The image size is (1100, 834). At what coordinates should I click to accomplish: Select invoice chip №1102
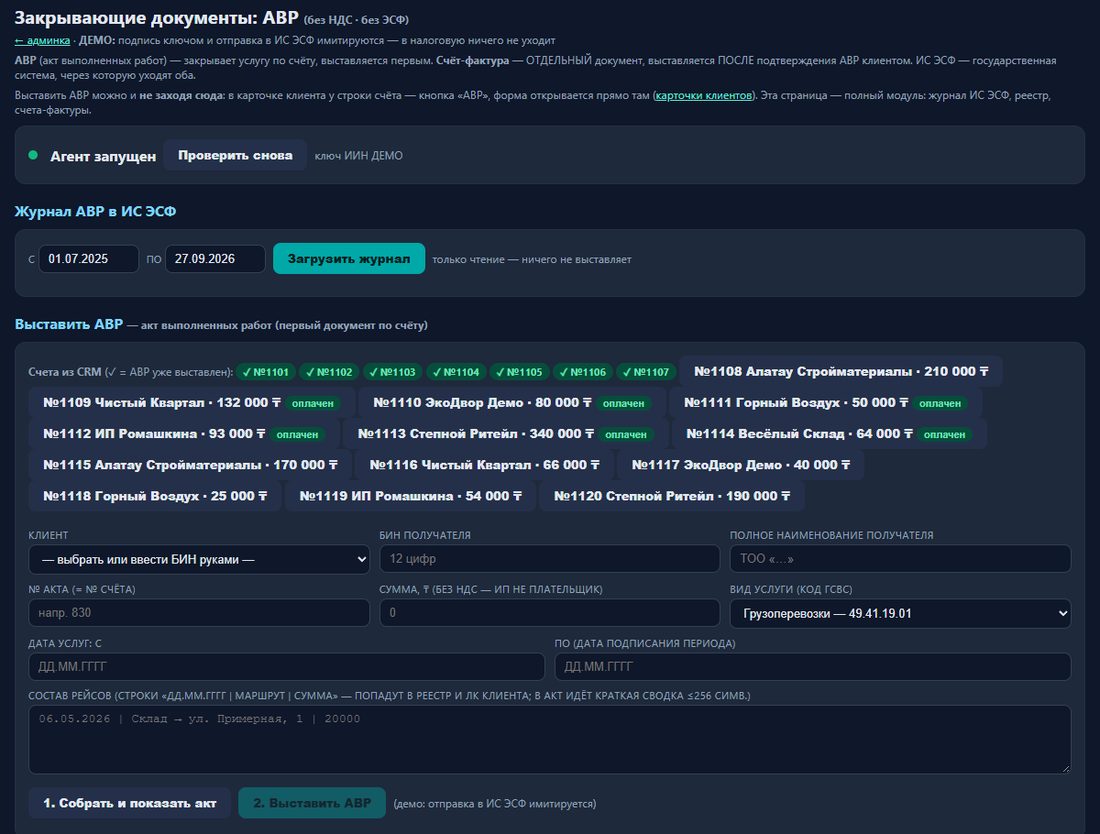328,372
